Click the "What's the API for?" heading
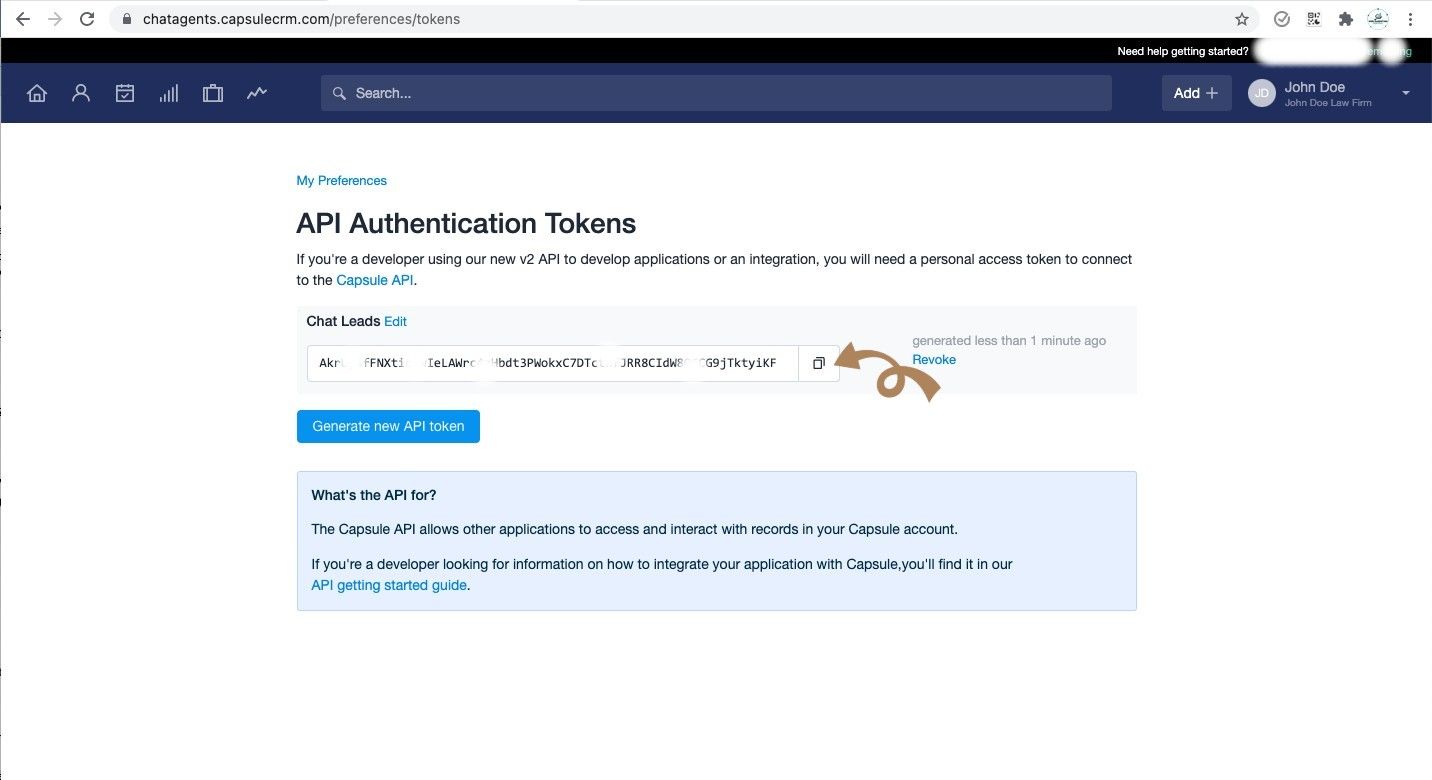This screenshot has width=1432, height=780. click(374, 495)
